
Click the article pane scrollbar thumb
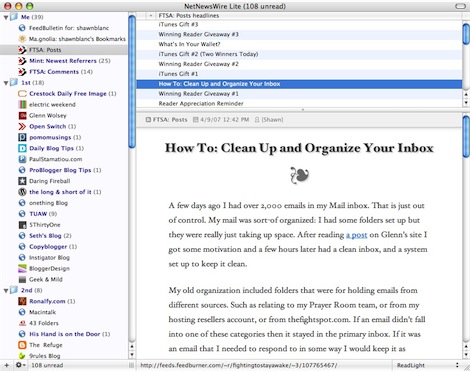[466, 136]
